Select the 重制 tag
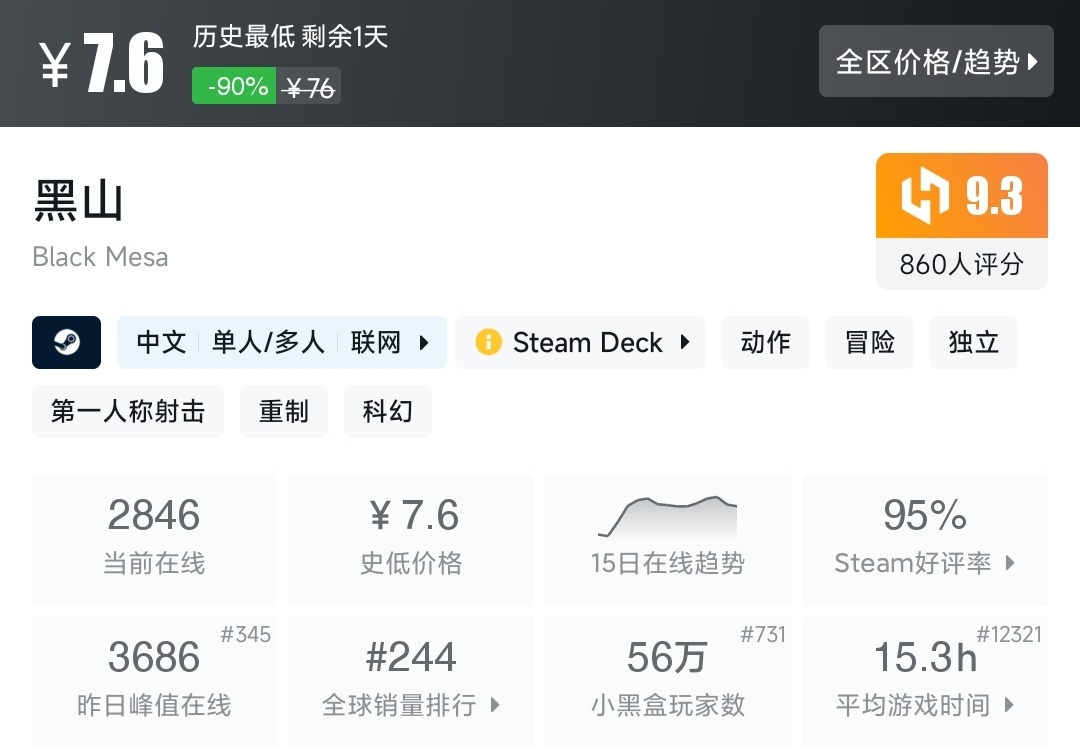The height and width of the screenshot is (756, 1080). (x=284, y=411)
